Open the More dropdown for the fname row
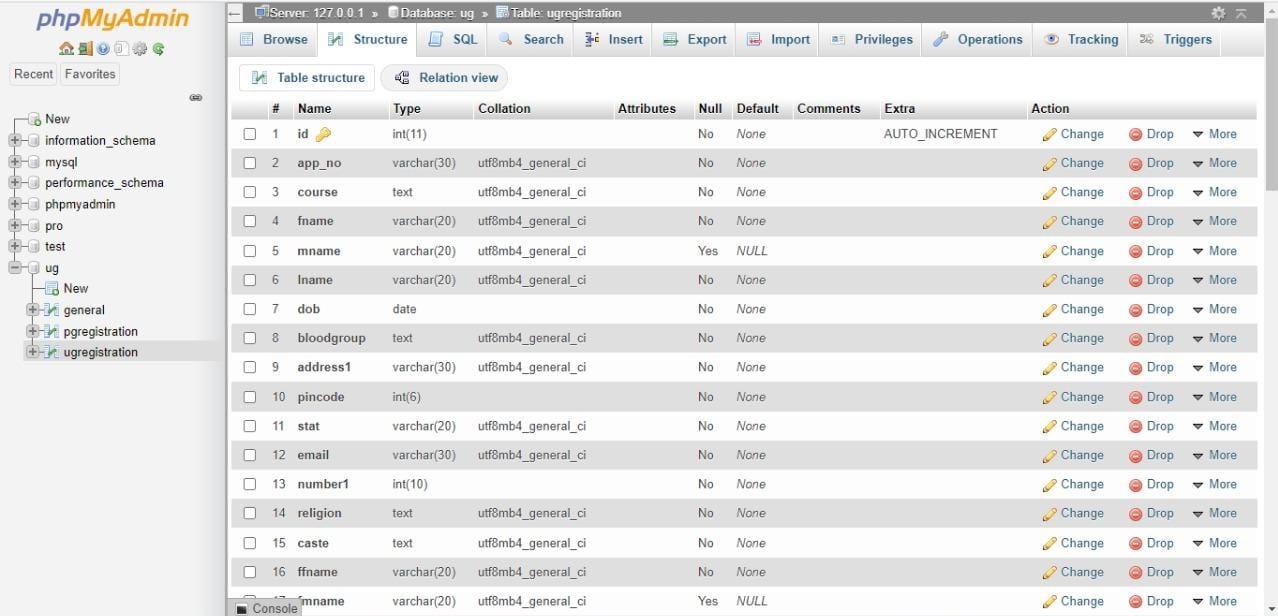 point(1214,221)
